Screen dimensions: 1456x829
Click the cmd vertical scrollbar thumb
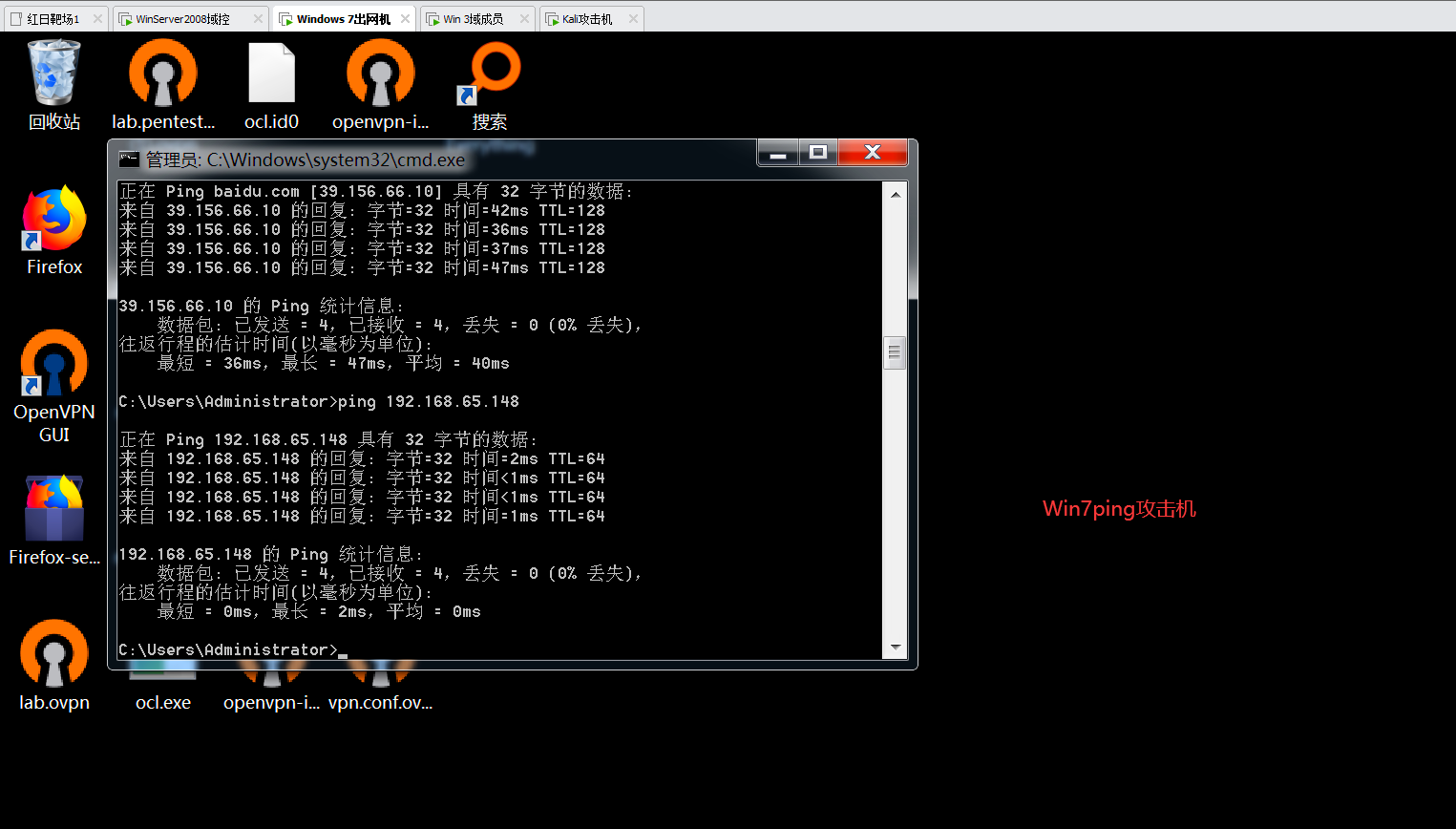(895, 352)
